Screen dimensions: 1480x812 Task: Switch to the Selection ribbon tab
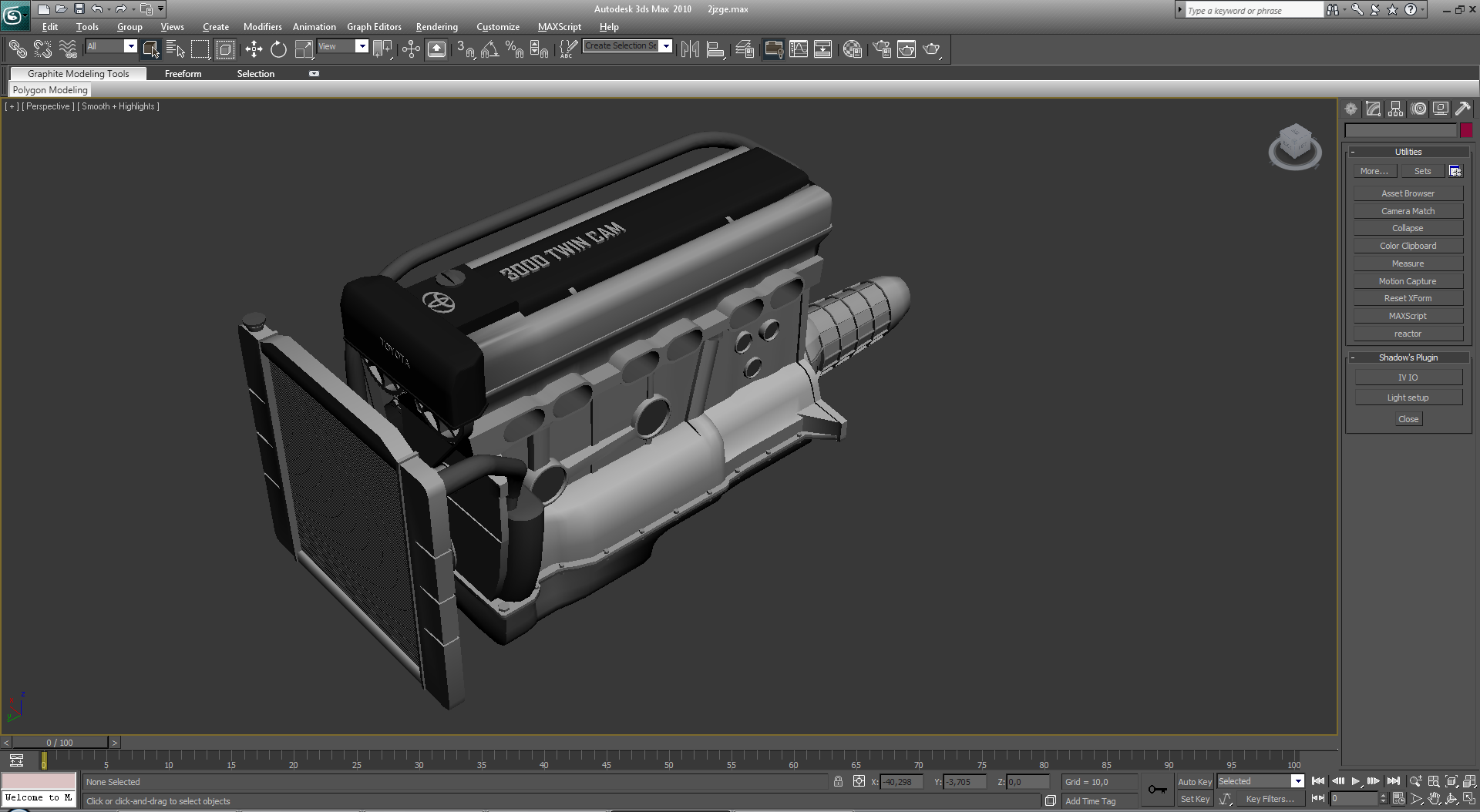click(255, 74)
